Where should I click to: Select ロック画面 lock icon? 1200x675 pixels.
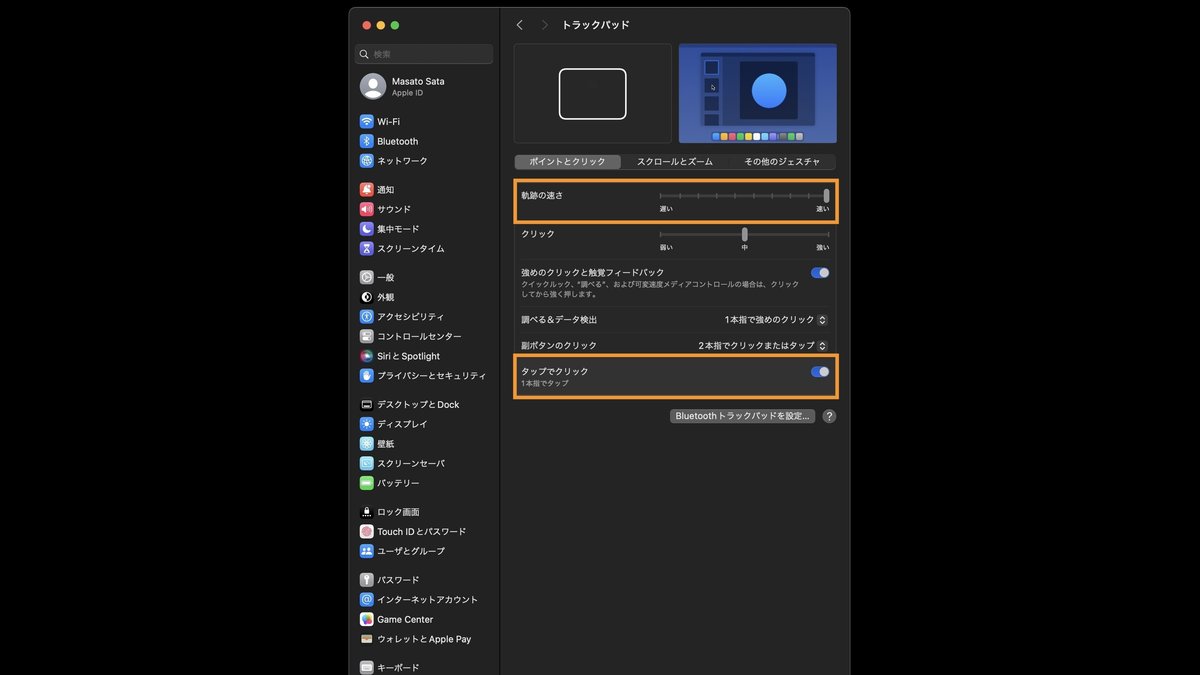[x=367, y=512]
